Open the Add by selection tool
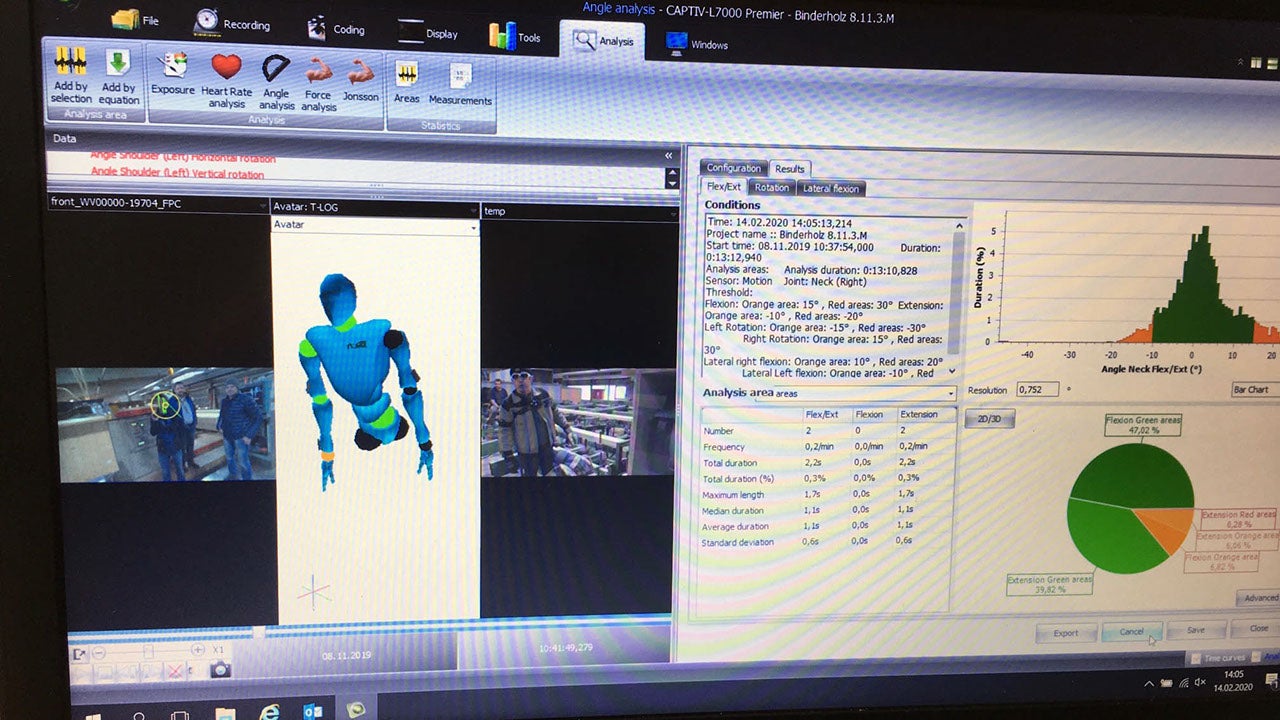 pos(71,76)
